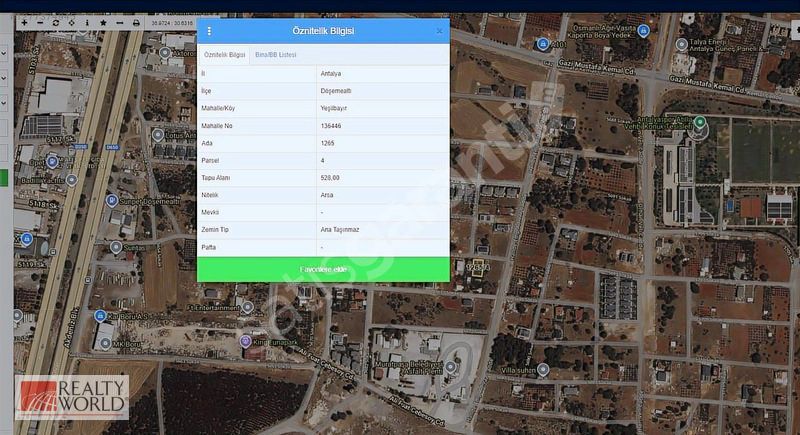Click the Lotus map pin marker
Image resolution: width=800 pixels, height=435 pixels.
pyautogui.click(x=158, y=134)
